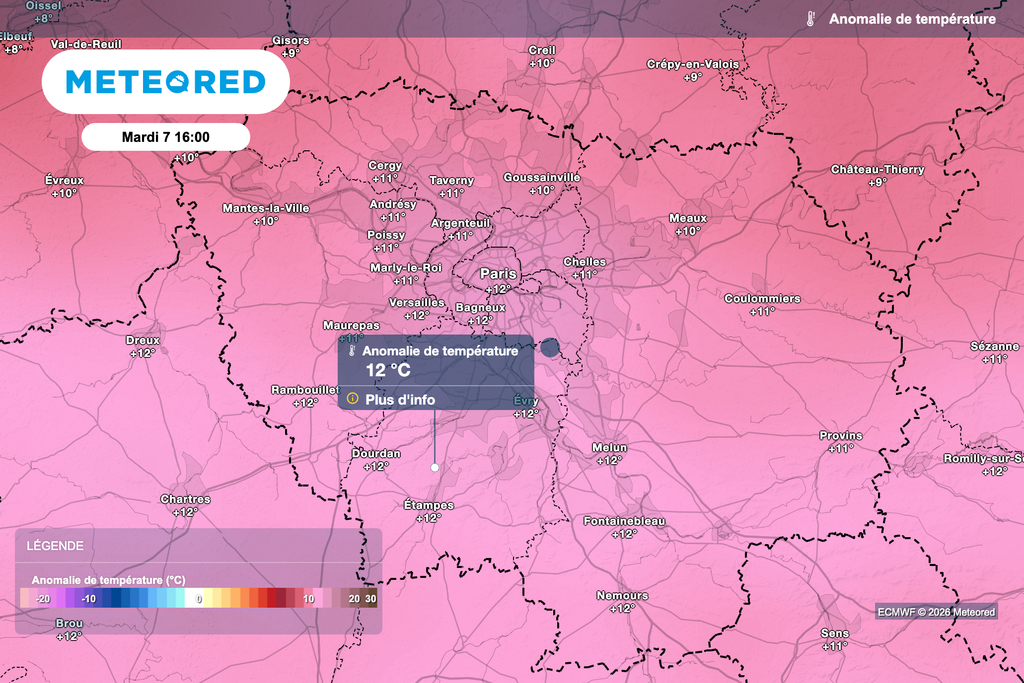1024x683 pixels.
Task: Open the Plus d'info link
Action: 400,400
